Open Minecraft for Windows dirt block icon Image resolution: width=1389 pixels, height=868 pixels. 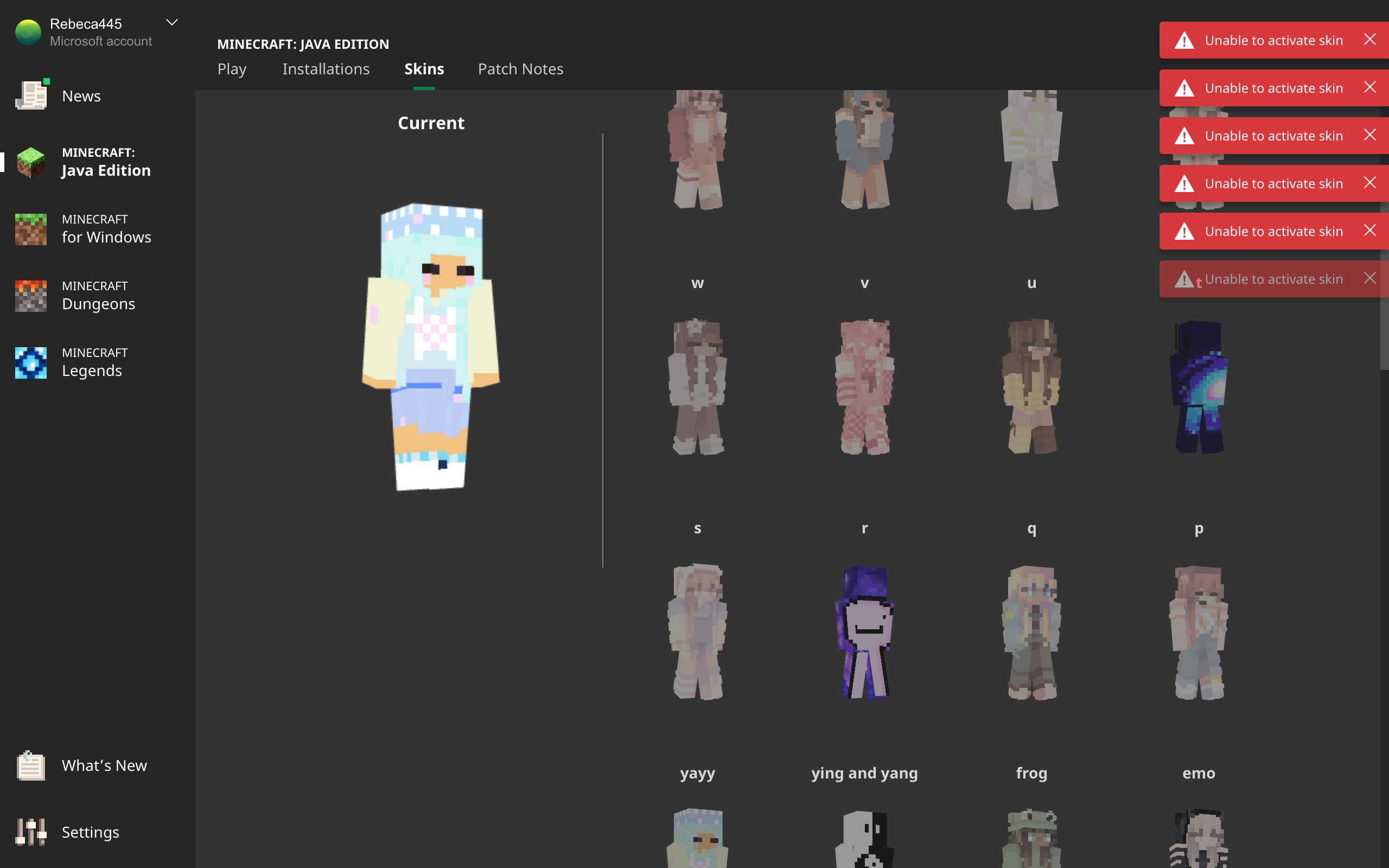[x=31, y=228]
